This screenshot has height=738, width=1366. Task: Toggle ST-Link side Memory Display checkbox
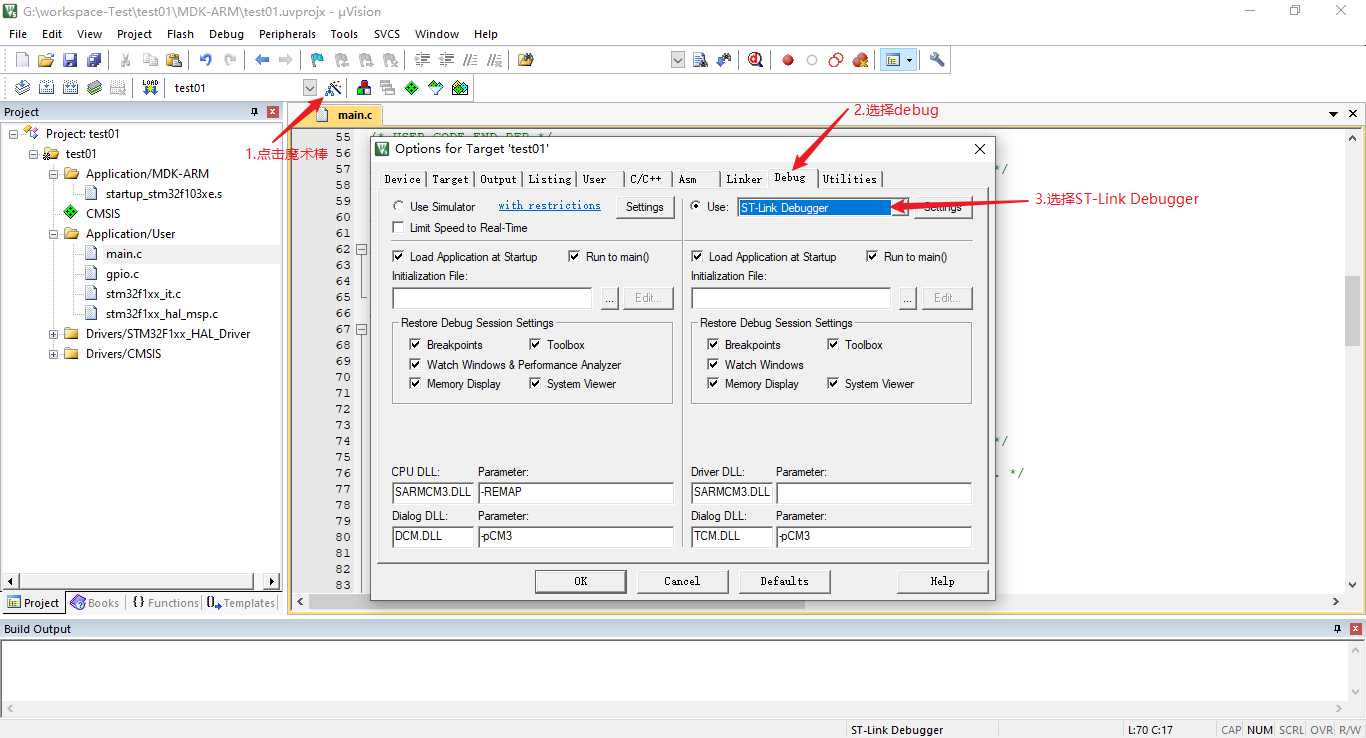point(713,384)
